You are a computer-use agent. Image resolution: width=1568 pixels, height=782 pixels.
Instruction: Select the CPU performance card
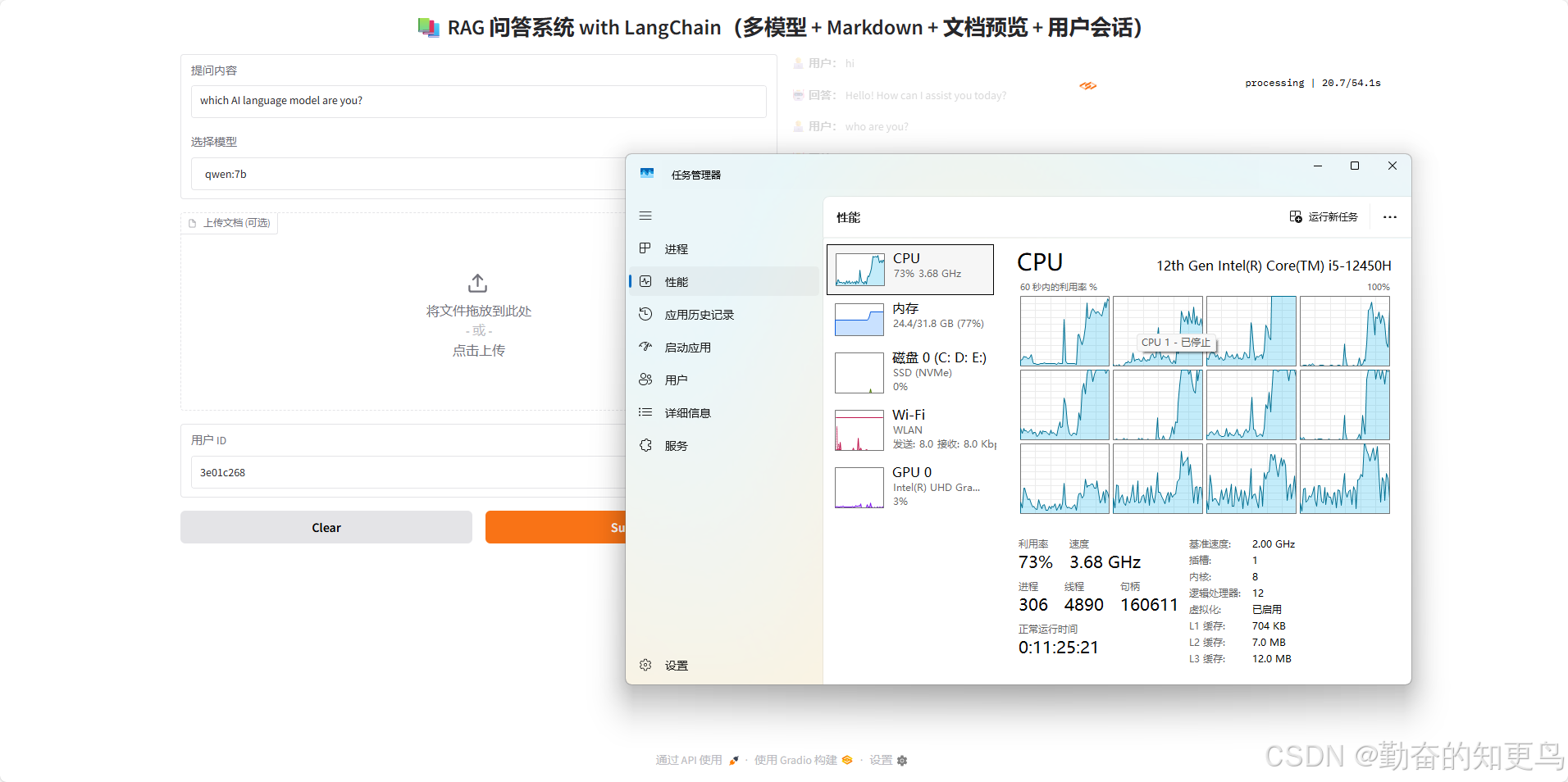coord(910,270)
